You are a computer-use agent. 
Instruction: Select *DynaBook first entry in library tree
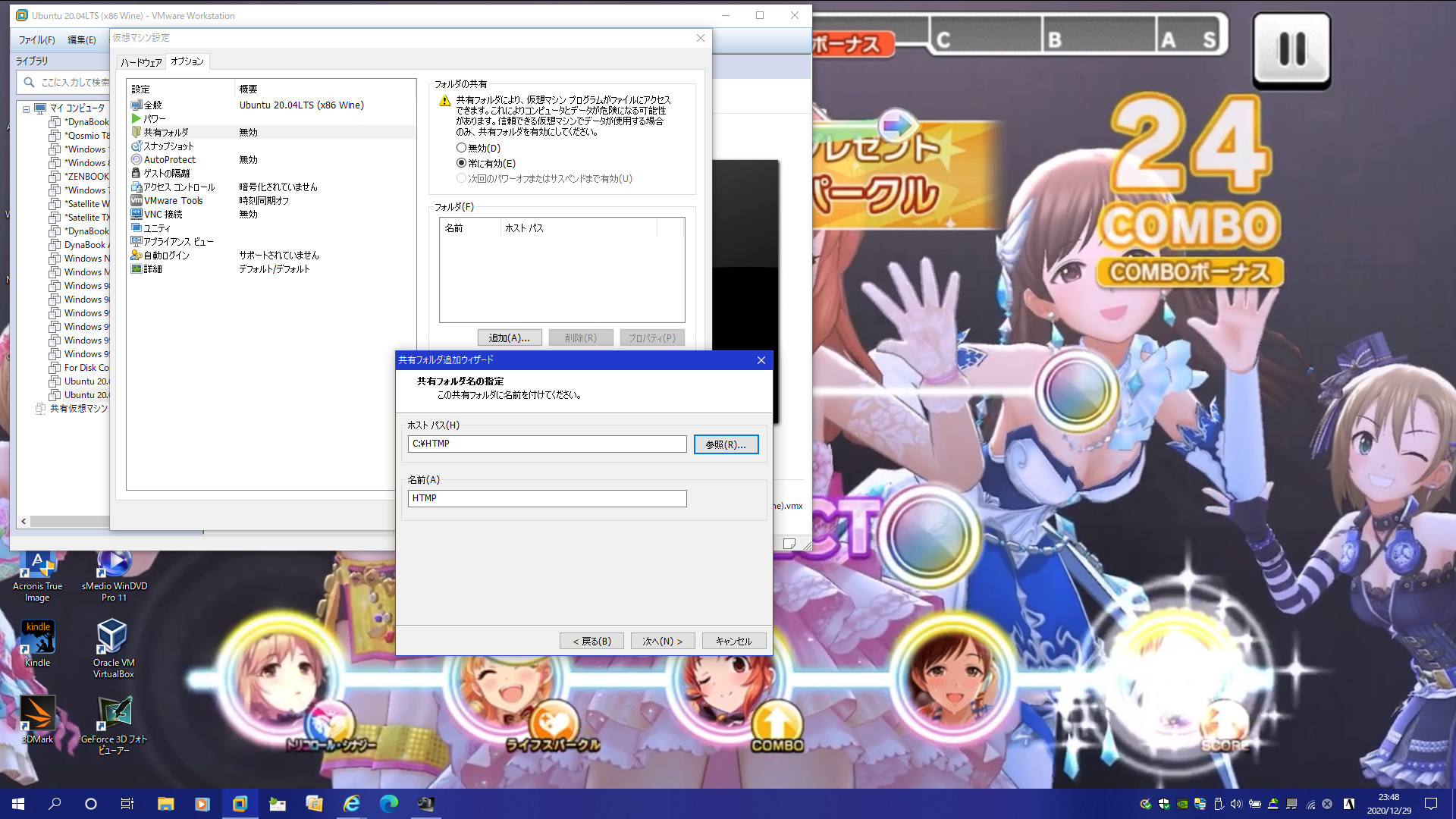(x=80, y=121)
